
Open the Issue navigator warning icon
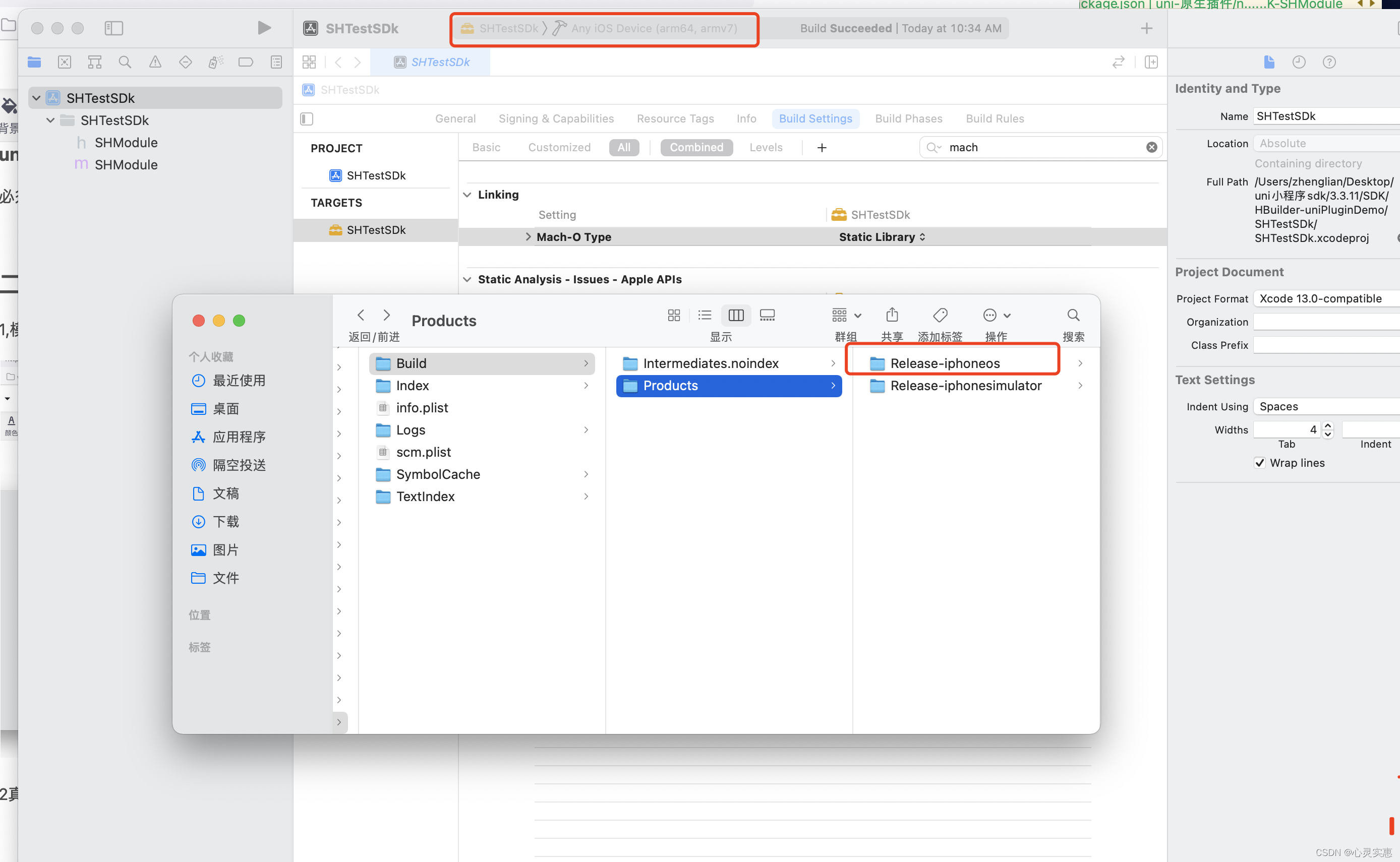click(x=155, y=62)
